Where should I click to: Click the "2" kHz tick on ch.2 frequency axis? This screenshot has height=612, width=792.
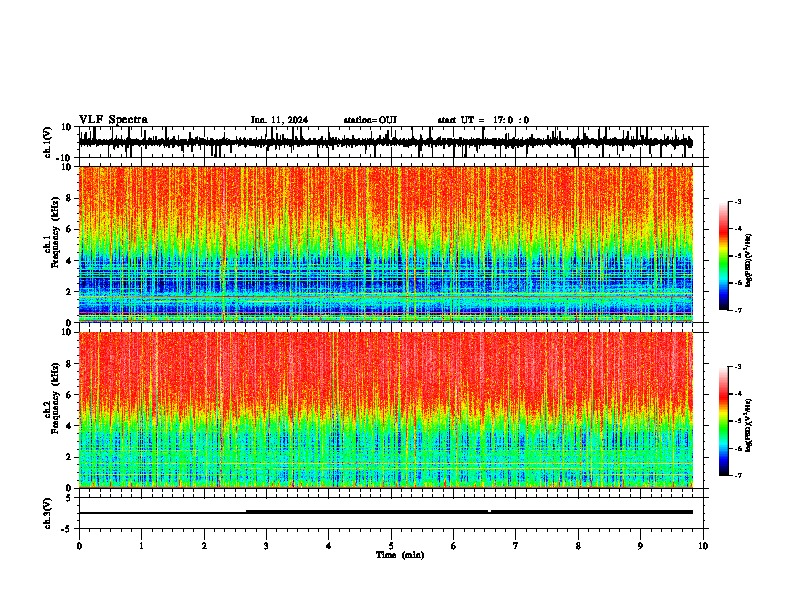(x=69, y=457)
